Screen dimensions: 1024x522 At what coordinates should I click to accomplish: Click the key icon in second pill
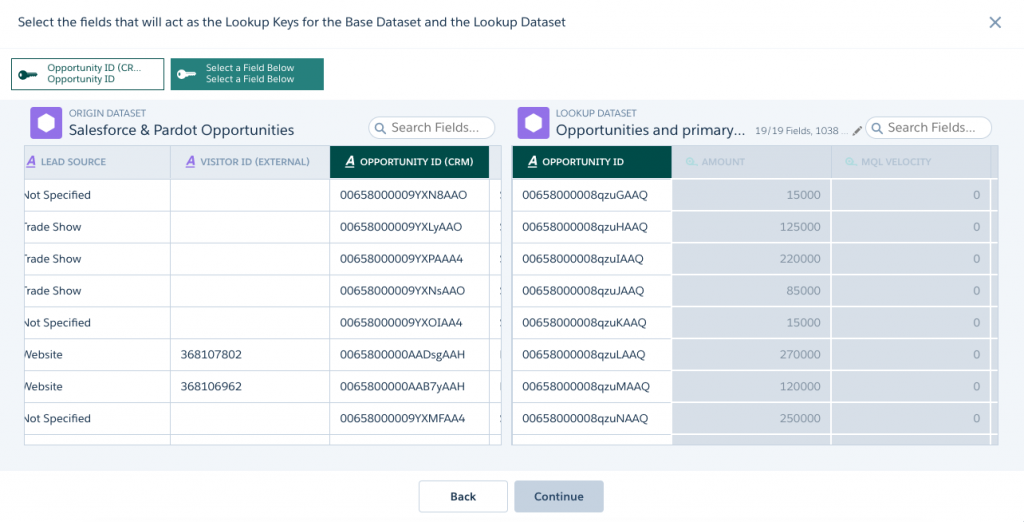click(x=187, y=74)
